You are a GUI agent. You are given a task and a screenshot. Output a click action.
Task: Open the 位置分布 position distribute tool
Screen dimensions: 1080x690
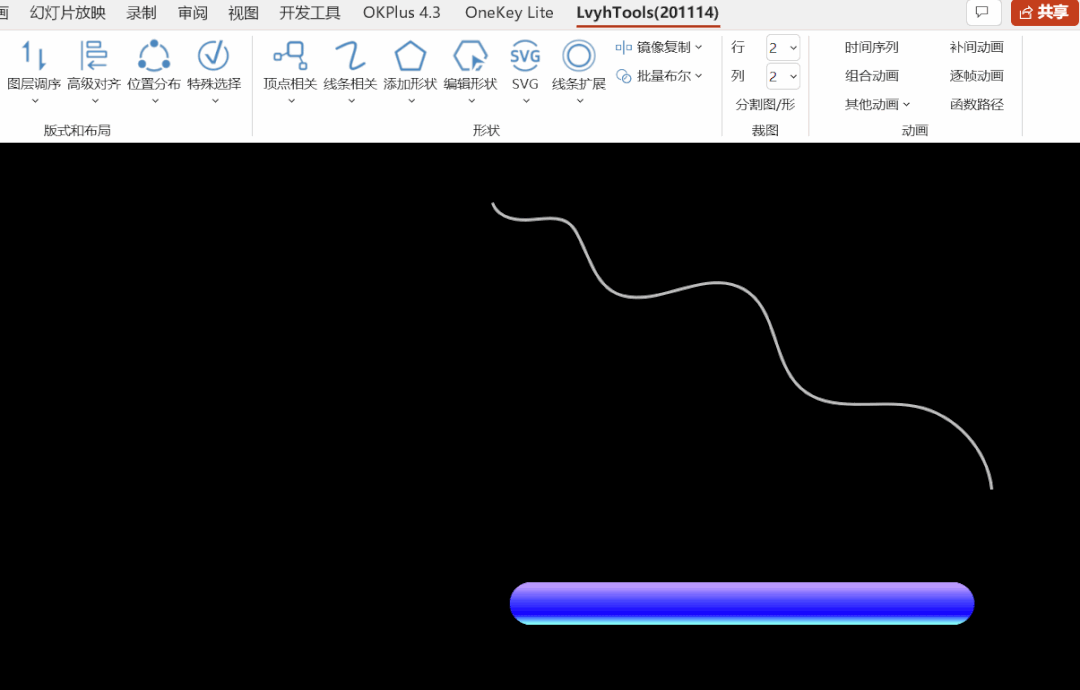coord(154,67)
